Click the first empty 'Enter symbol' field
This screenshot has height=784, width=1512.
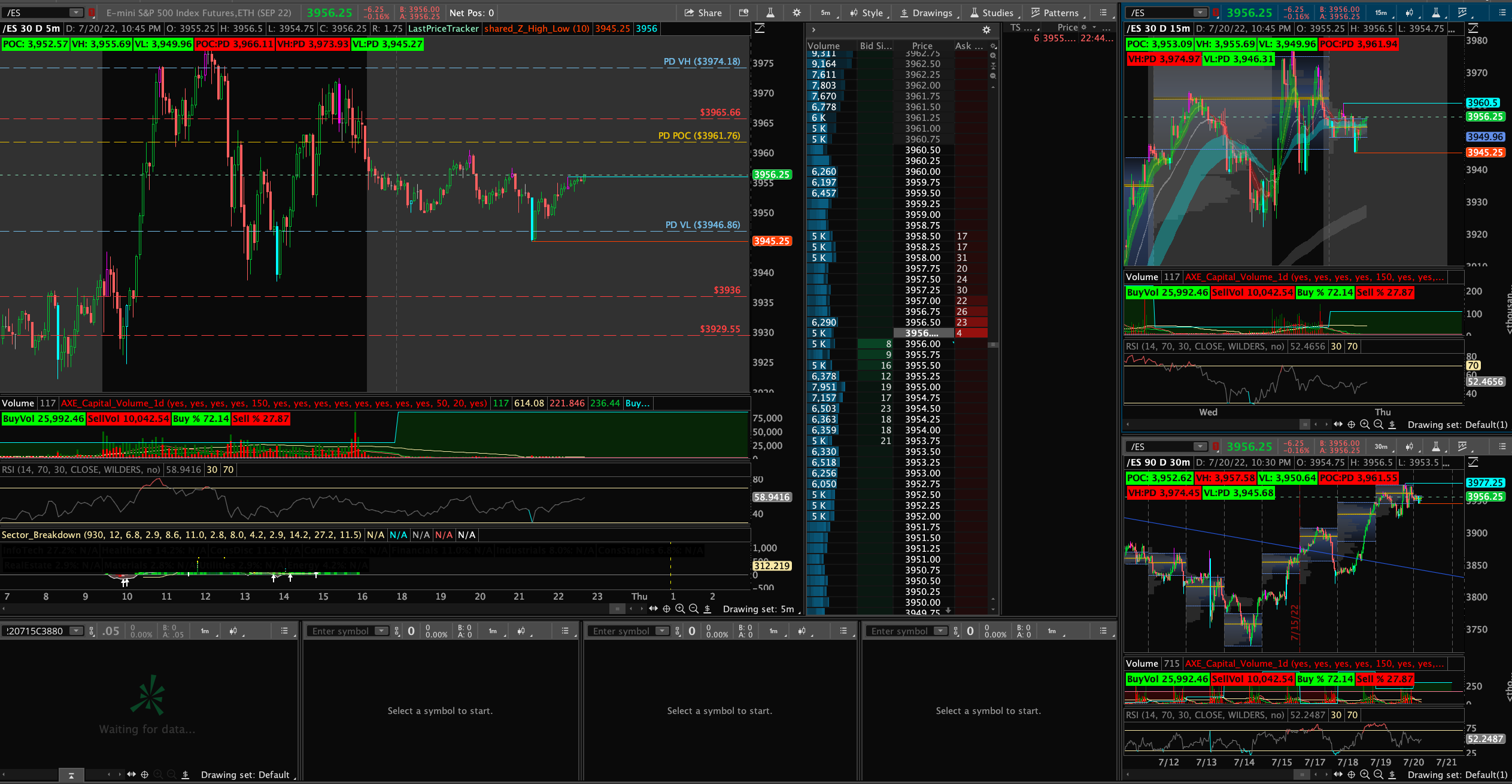click(x=341, y=631)
